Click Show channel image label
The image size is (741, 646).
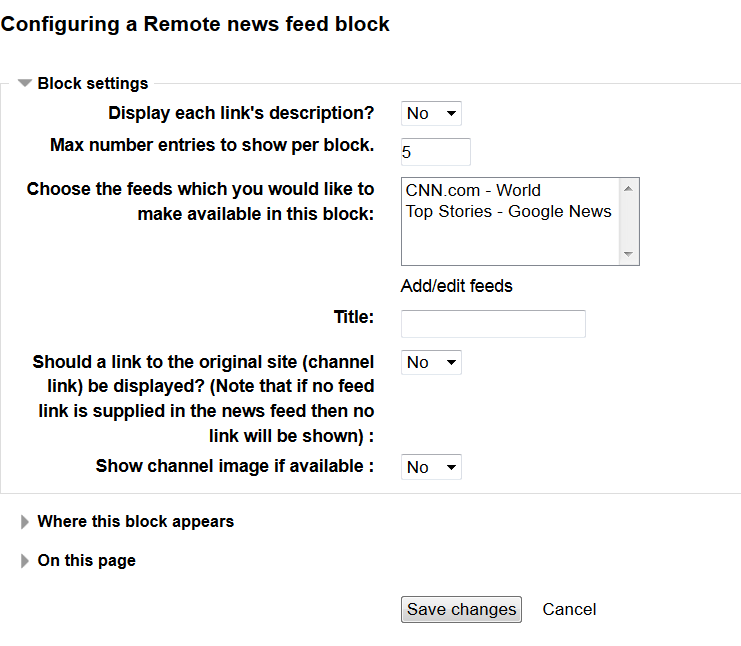[235, 466]
